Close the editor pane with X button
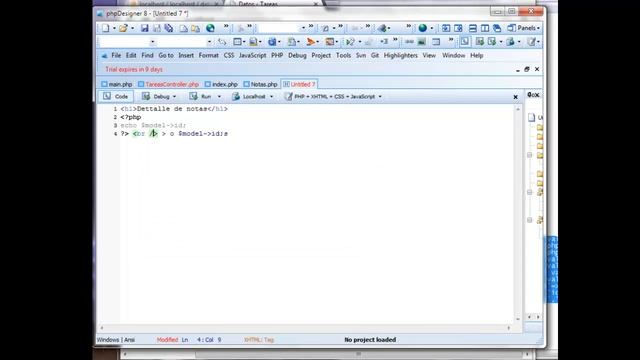The image size is (640, 360). click(x=516, y=97)
